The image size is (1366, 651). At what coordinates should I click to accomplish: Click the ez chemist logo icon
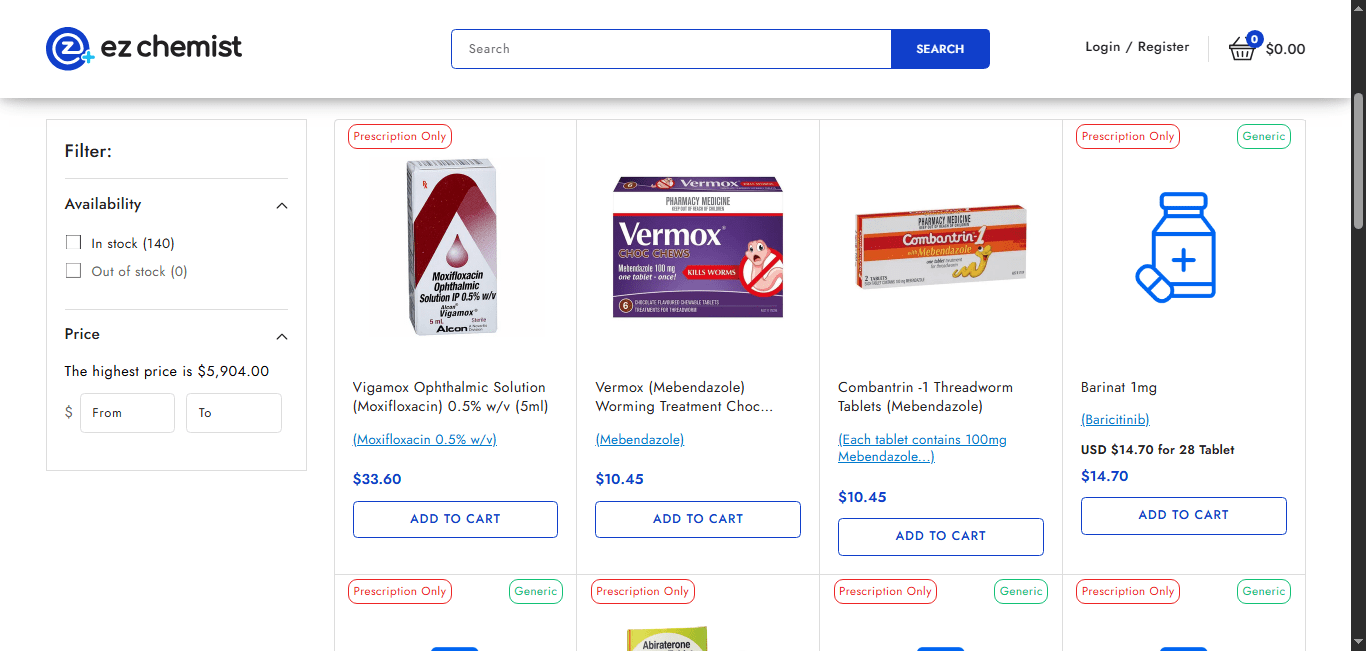69,48
